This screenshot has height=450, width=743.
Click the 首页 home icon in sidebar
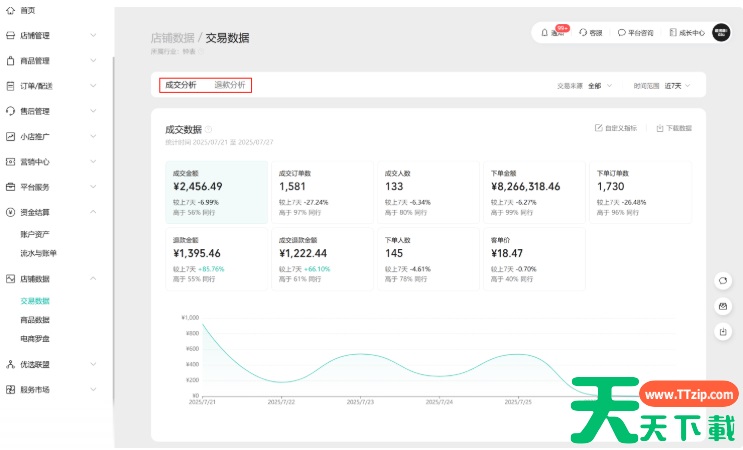coord(10,10)
